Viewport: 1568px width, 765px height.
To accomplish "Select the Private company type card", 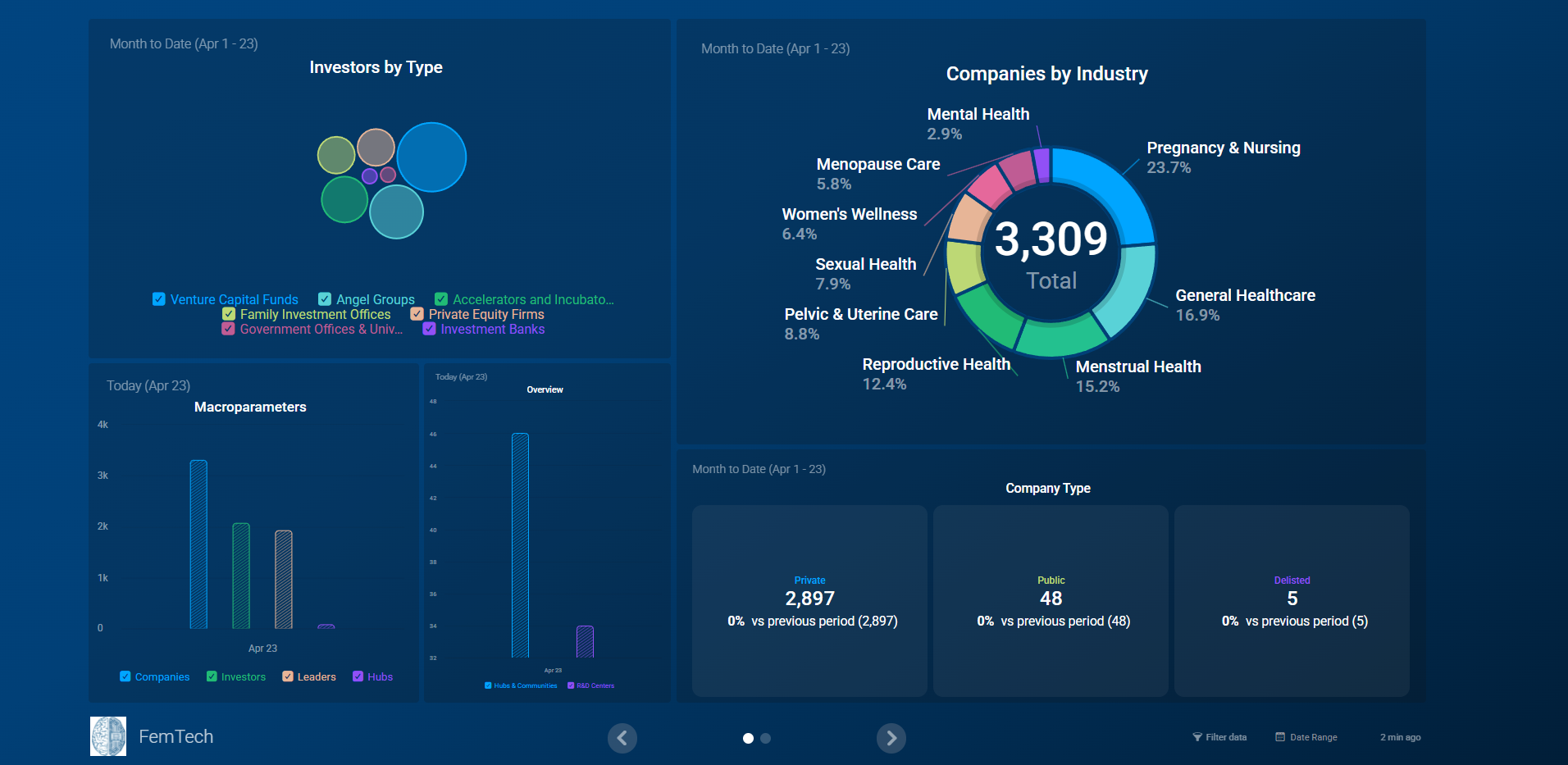I will [x=809, y=600].
